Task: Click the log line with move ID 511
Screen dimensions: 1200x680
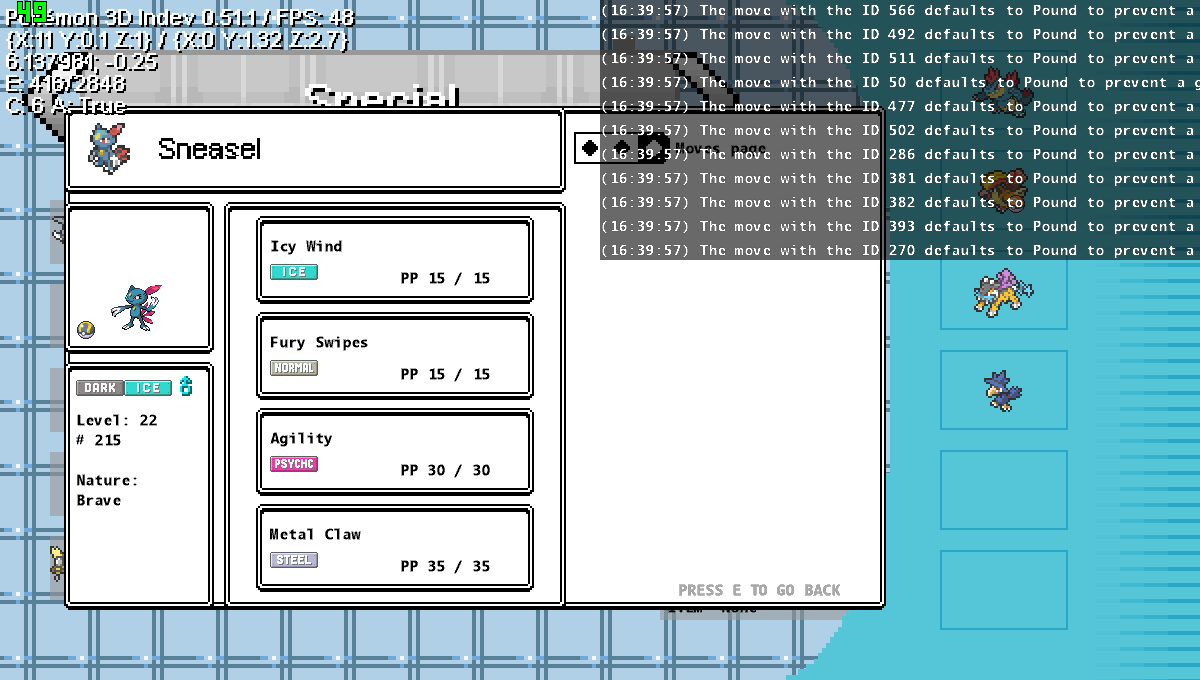Action: tap(898, 58)
